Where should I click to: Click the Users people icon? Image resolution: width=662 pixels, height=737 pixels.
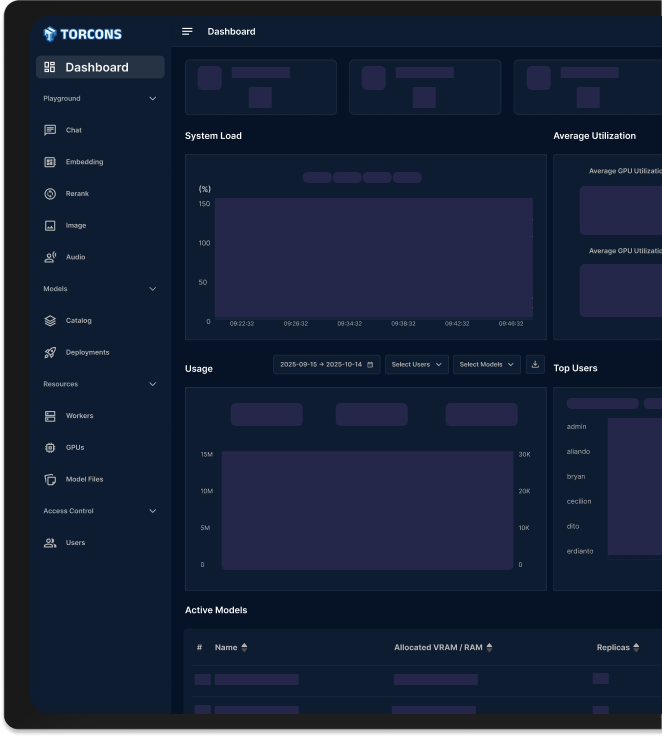tap(50, 543)
